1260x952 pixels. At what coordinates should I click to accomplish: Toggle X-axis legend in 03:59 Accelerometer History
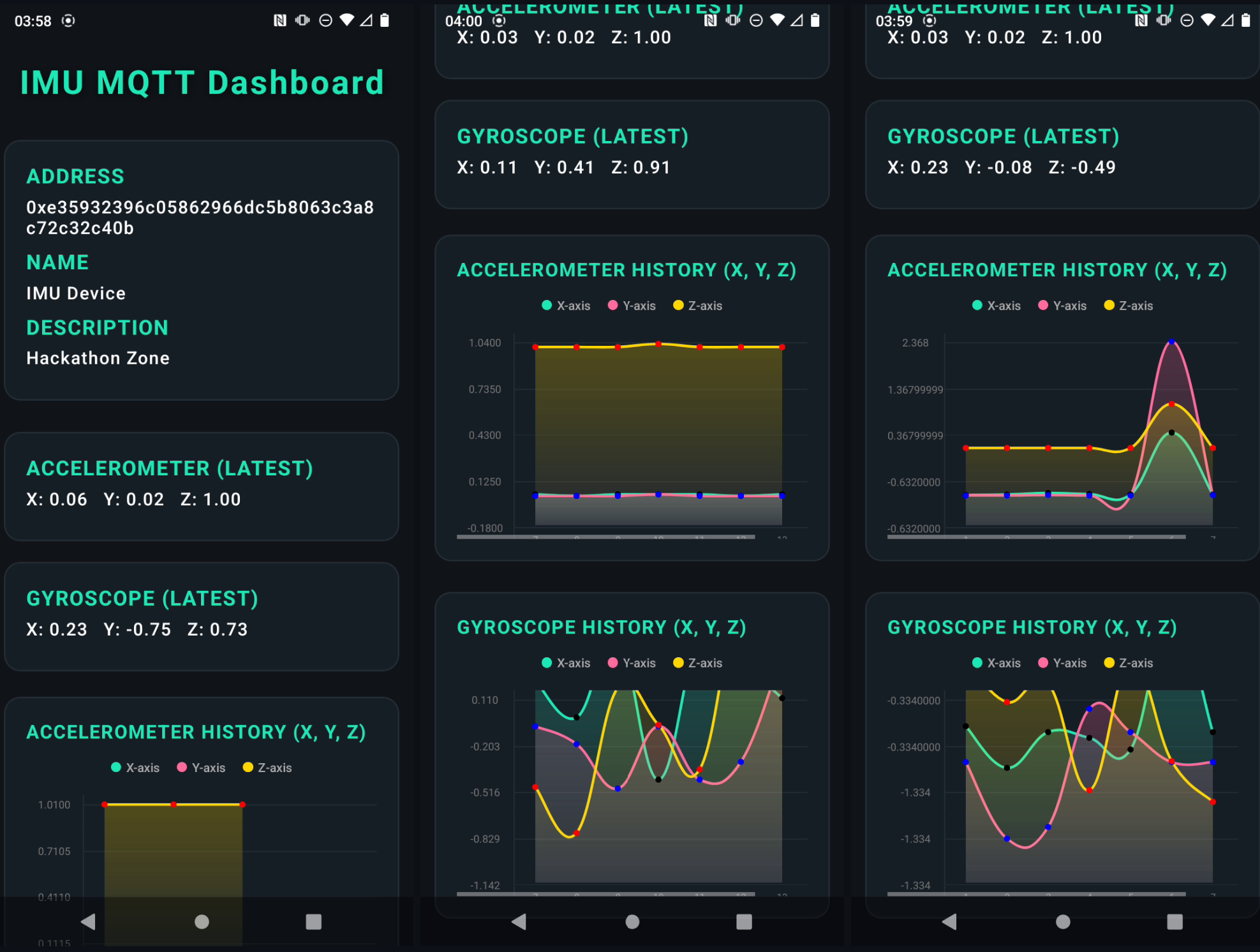click(x=996, y=306)
